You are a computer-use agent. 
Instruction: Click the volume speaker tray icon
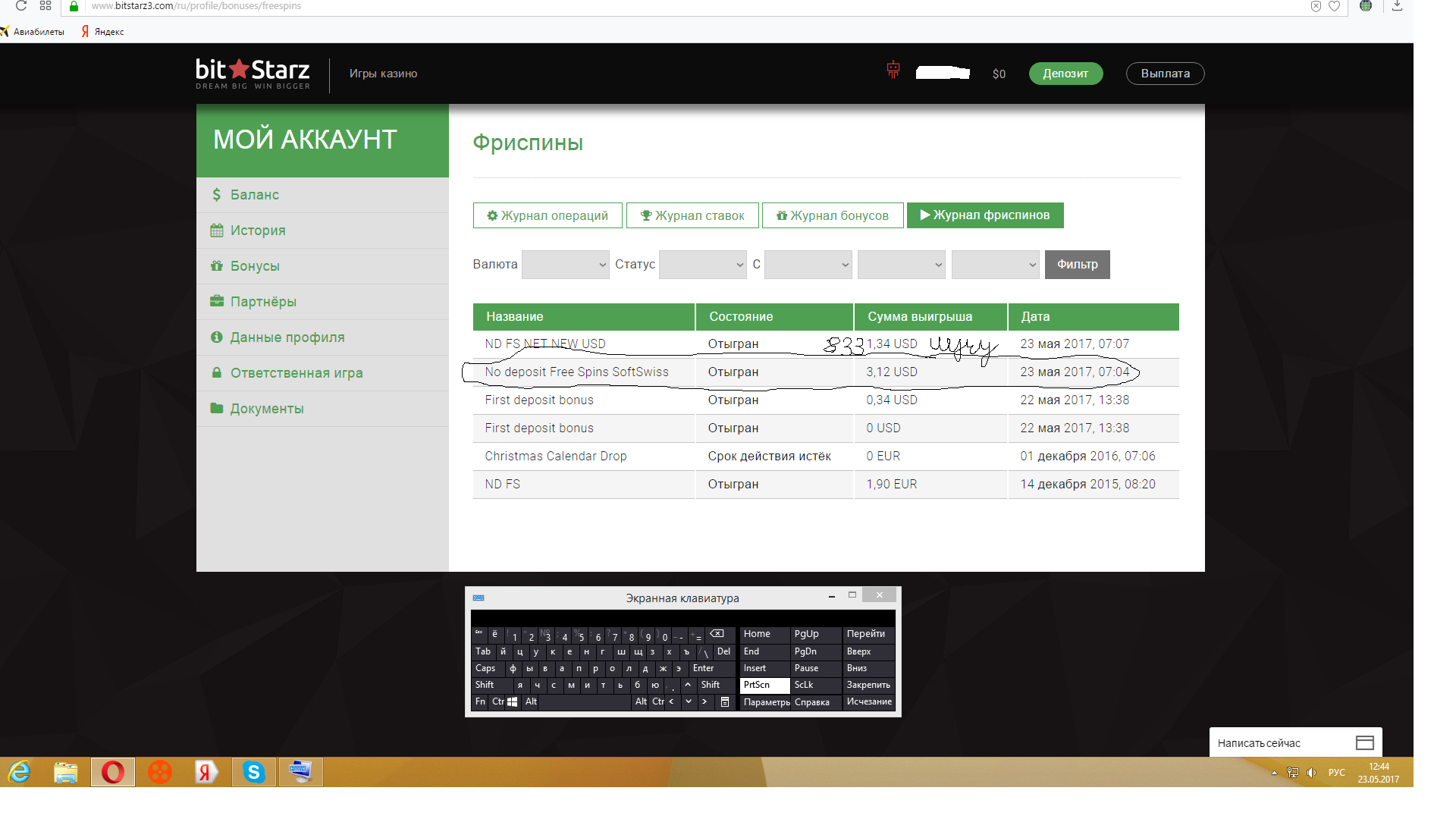coord(1311,772)
